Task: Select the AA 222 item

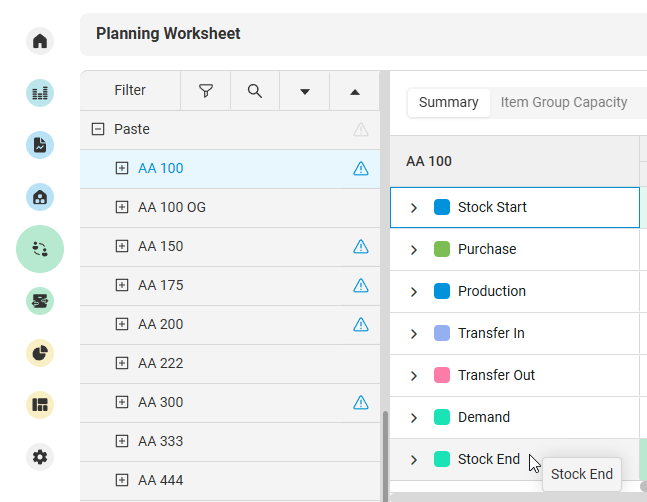Action: pyautogui.click(x=160, y=364)
